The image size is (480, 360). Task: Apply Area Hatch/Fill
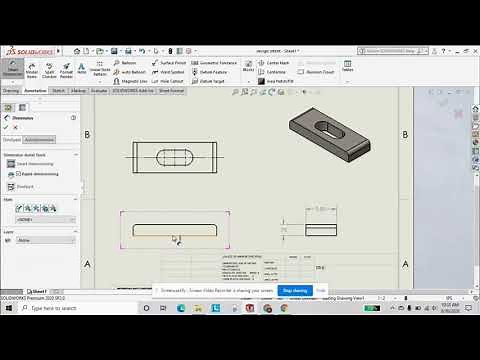276,81
